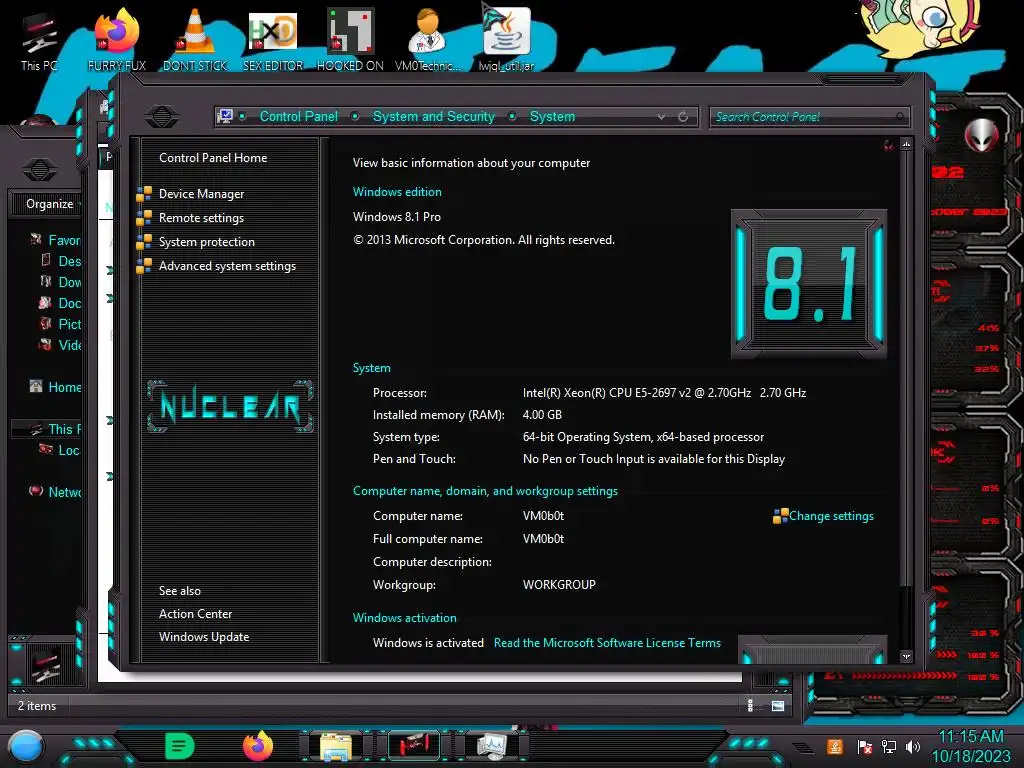The width and height of the screenshot is (1024, 768).
Task: Open the green chat app on taskbar
Action: [180, 746]
